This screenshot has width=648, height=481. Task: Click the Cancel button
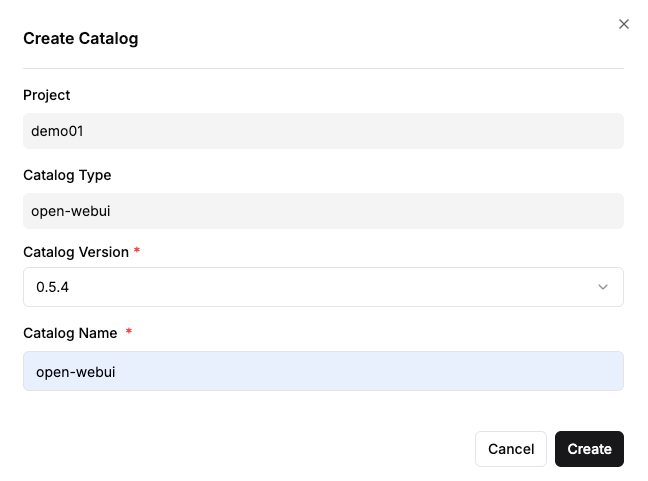pyautogui.click(x=511, y=449)
